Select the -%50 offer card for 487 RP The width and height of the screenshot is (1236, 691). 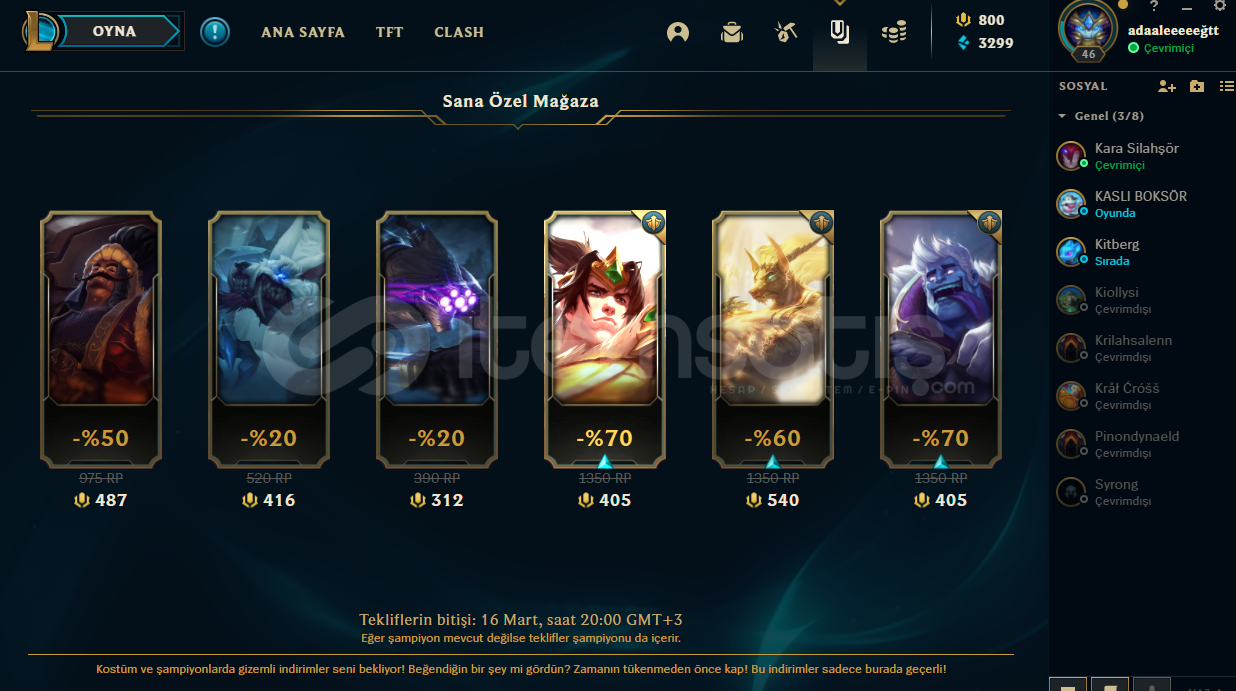[x=101, y=339]
